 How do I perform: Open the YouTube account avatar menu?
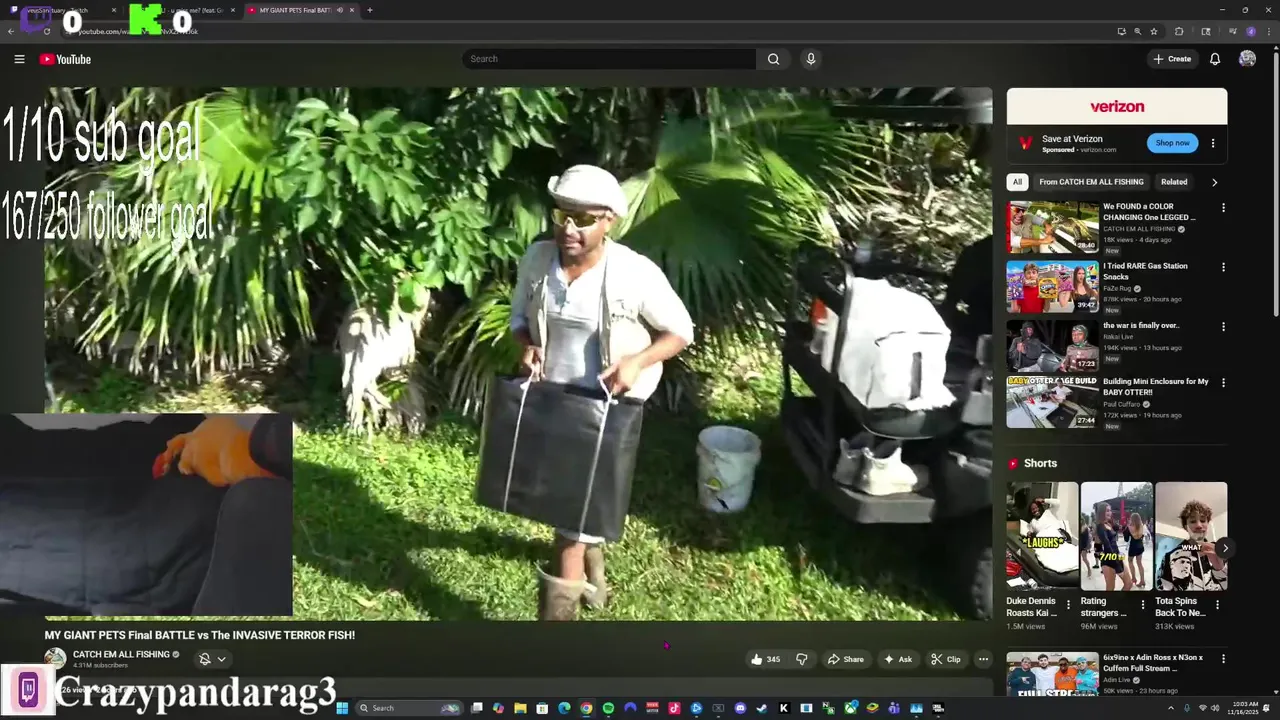tap(1247, 59)
